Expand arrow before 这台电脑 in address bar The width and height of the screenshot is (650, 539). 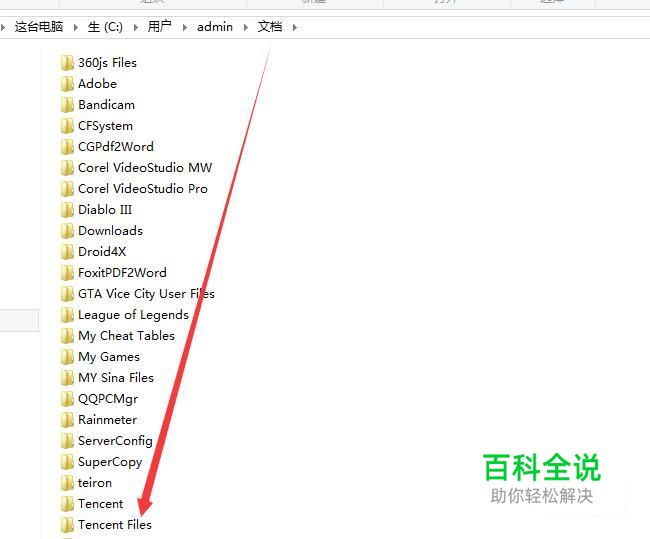3,27
